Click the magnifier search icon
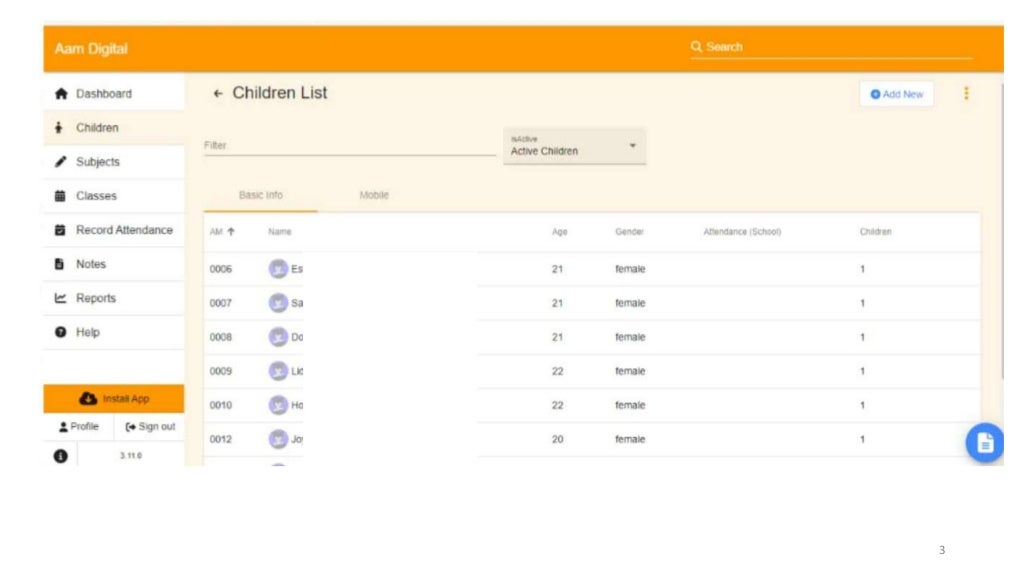1024x576 pixels. pos(696,46)
